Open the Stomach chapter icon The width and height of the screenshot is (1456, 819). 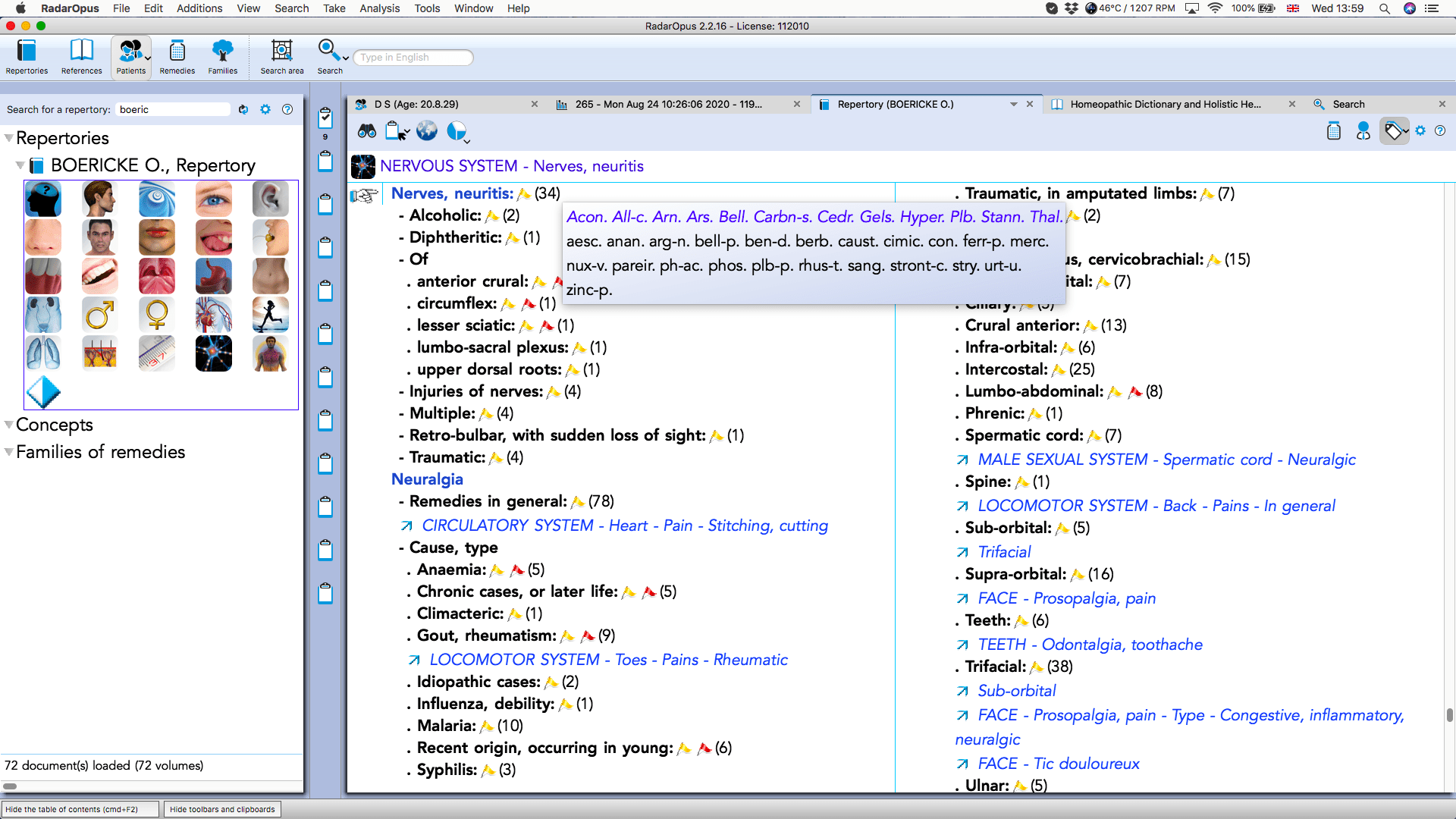(x=214, y=276)
